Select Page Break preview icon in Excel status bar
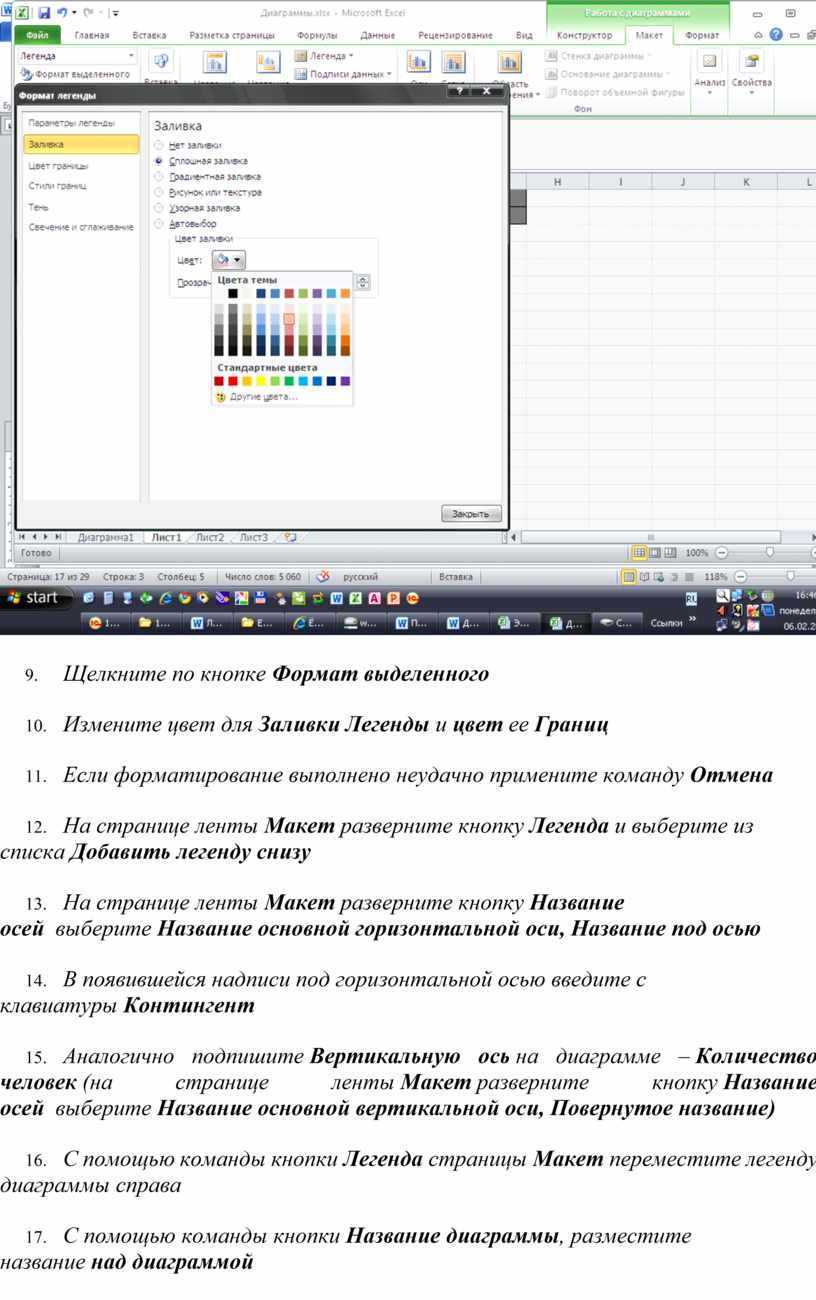Viewport: 816px width, 1300px height. [x=670, y=553]
